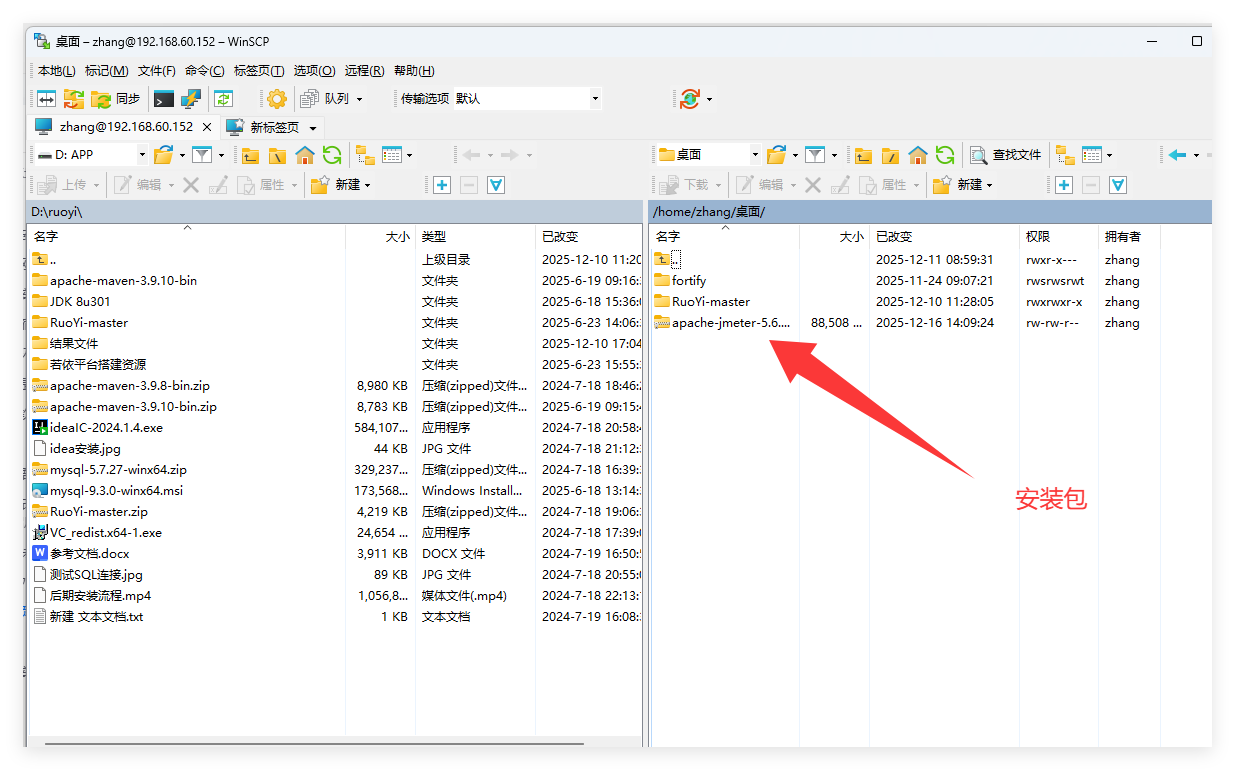Click the remote panel filter funnel icon
This screenshot has height=770, width=1235.
click(x=814, y=155)
